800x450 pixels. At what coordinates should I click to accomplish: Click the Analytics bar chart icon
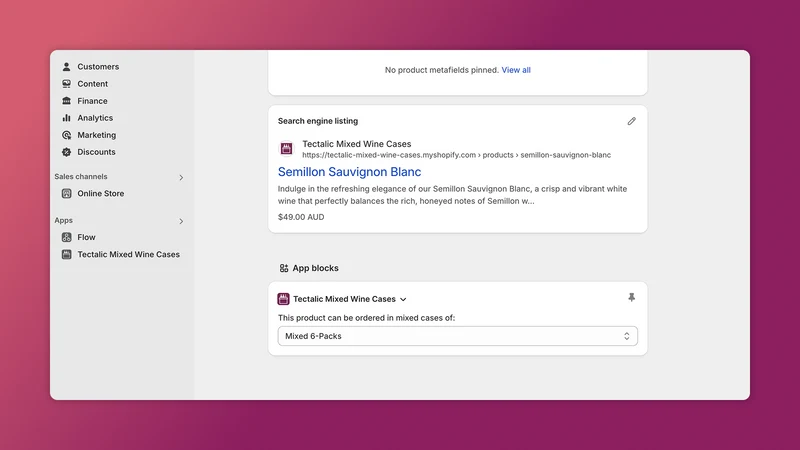66,118
